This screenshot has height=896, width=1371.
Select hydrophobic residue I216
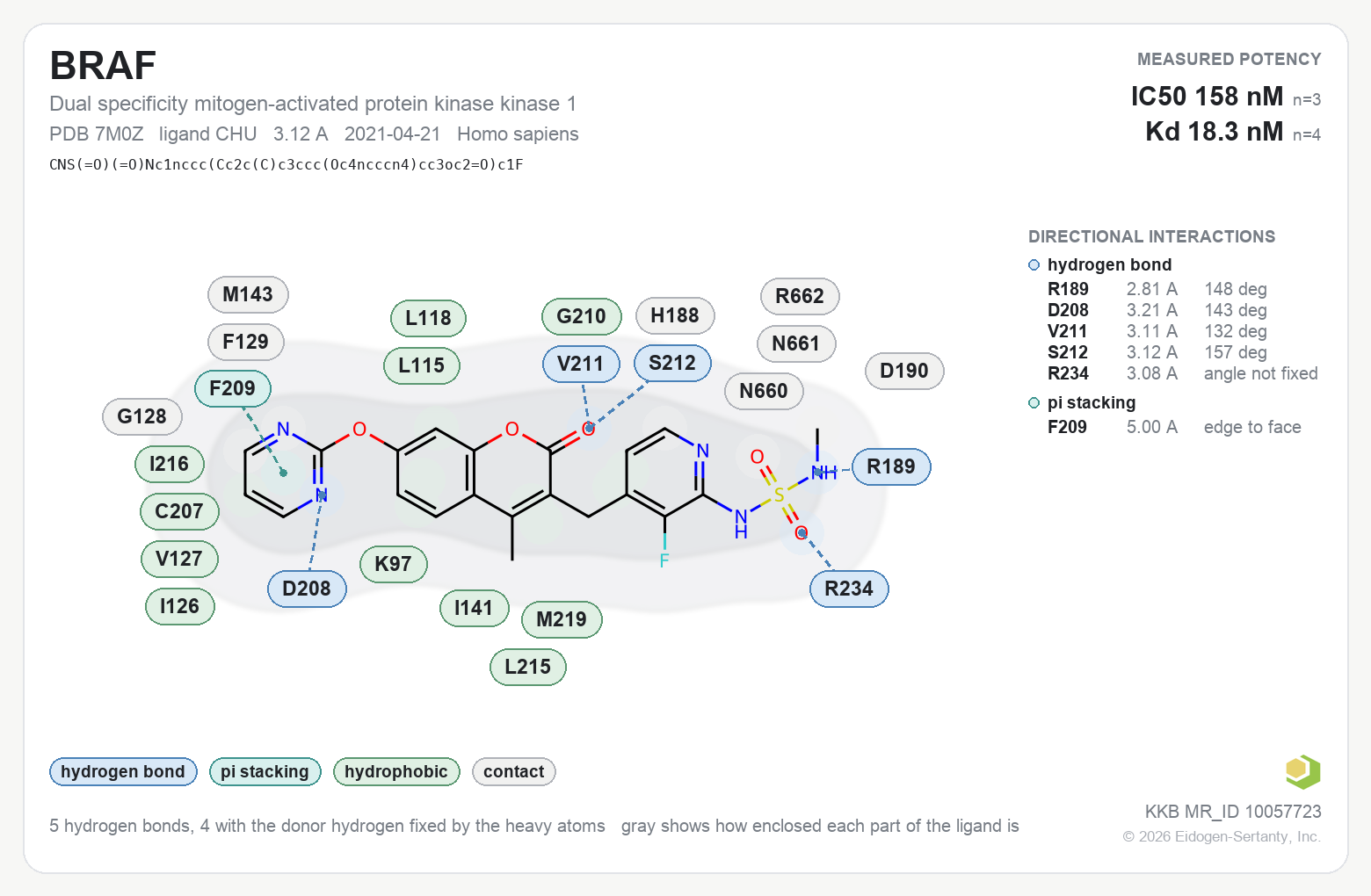click(x=170, y=464)
